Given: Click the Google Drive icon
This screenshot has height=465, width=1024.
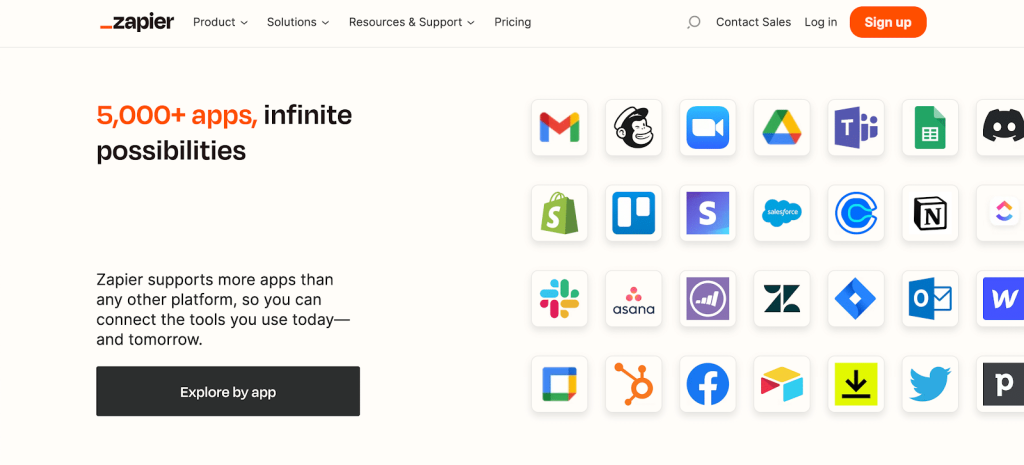Looking at the screenshot, I should (x=782, y=127).
